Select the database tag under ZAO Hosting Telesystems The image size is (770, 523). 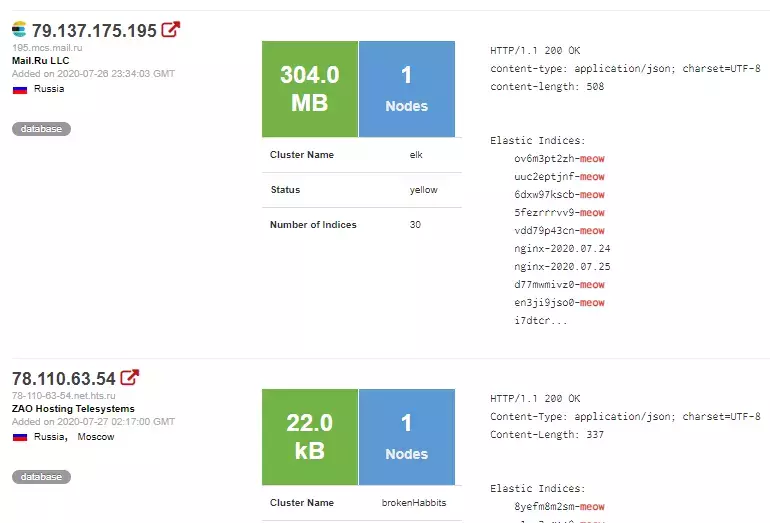[41, 477]
